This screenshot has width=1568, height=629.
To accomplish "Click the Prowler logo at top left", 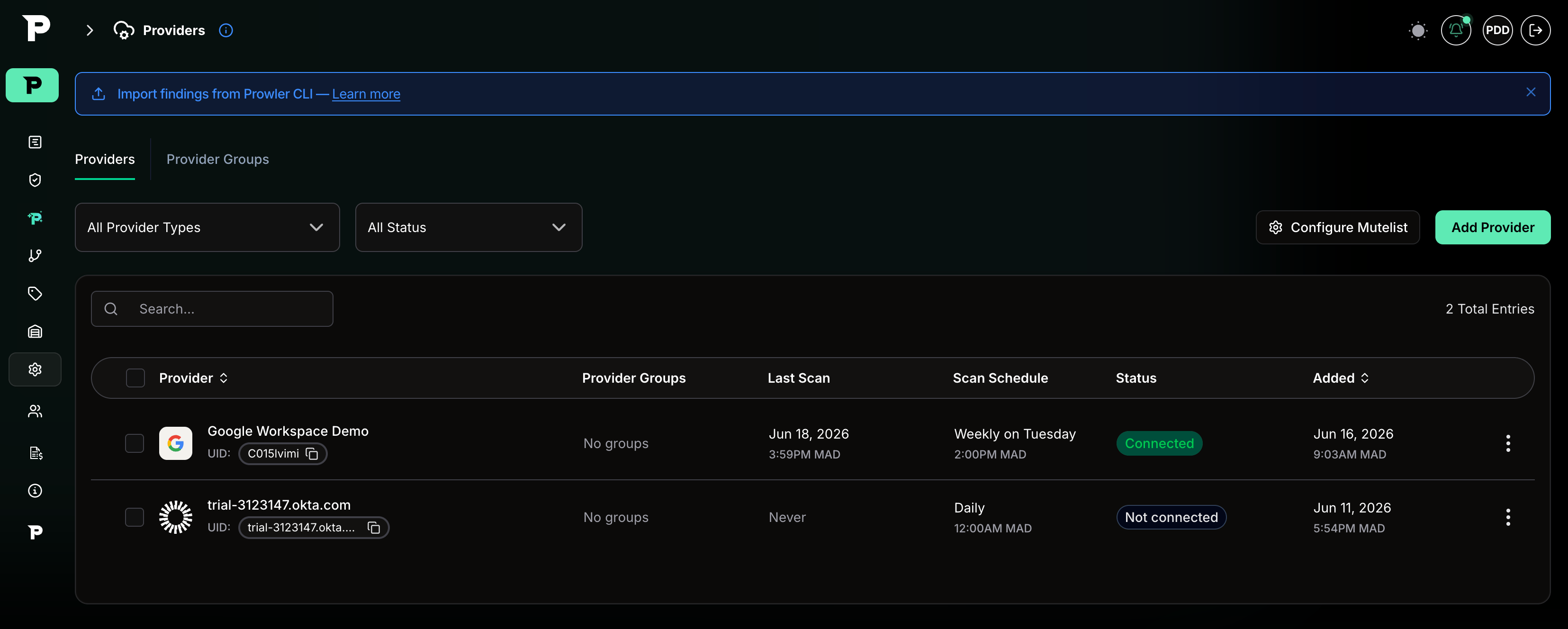I will click(36, 28).
